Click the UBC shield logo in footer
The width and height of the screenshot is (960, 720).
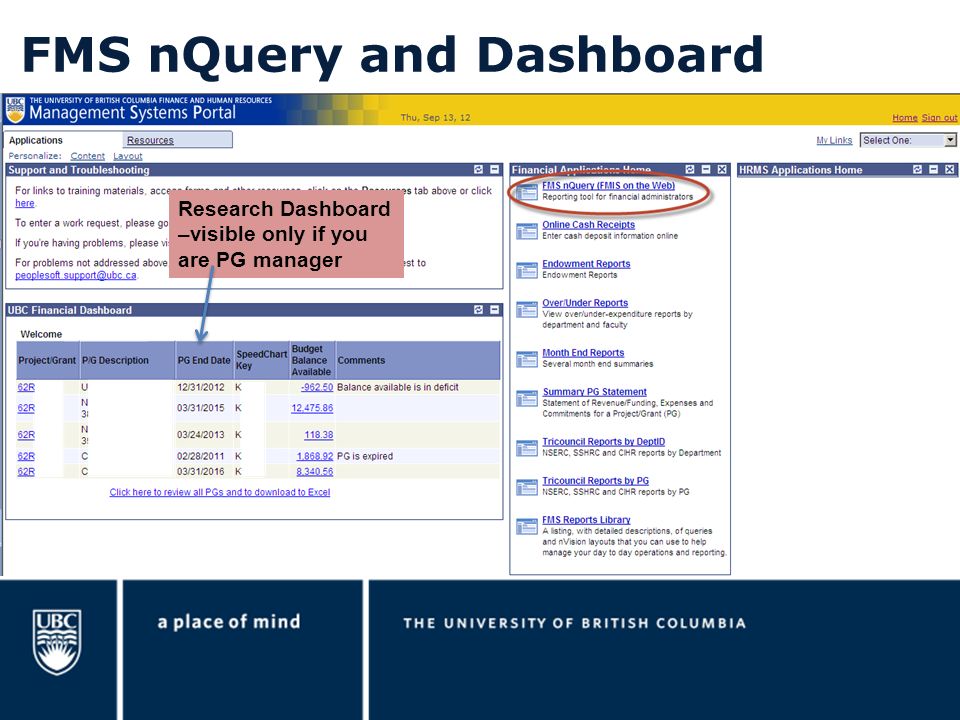tap(57, 642)
